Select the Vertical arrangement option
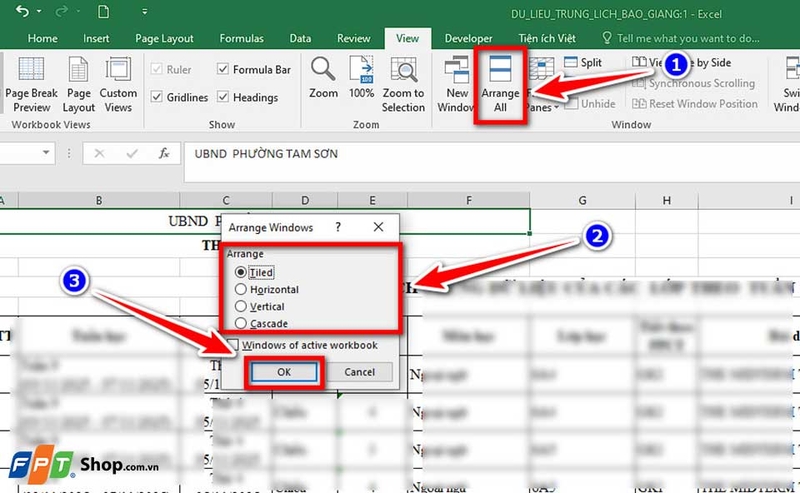800x493 pixels. 240,306
